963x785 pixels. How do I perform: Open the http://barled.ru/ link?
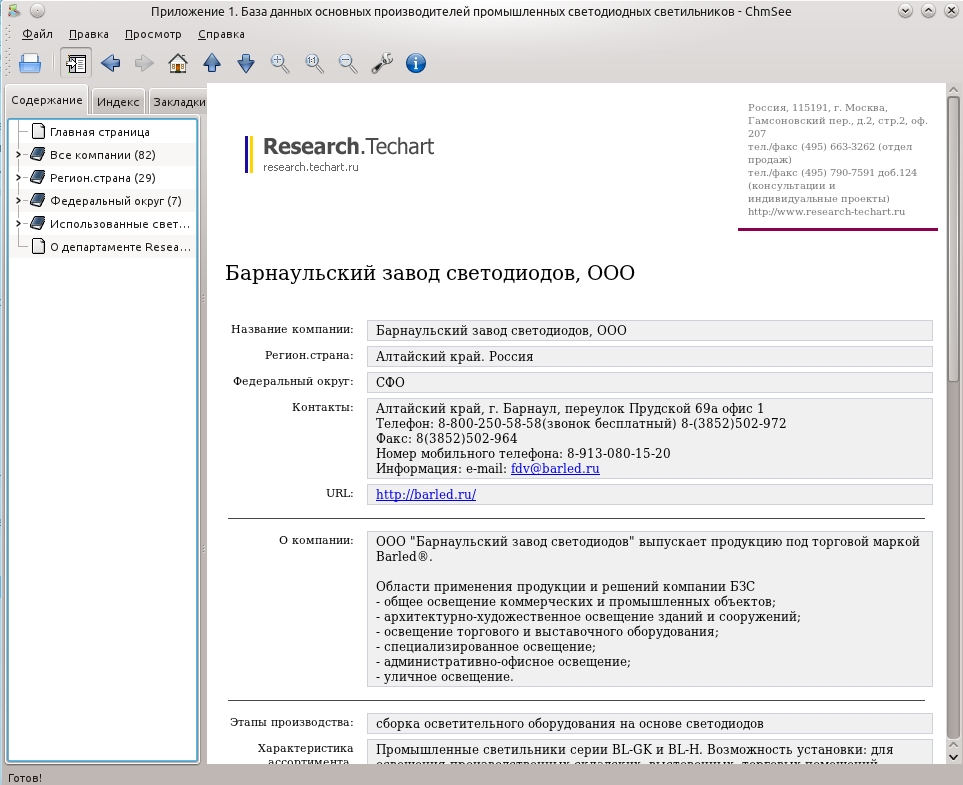point(426,494)
